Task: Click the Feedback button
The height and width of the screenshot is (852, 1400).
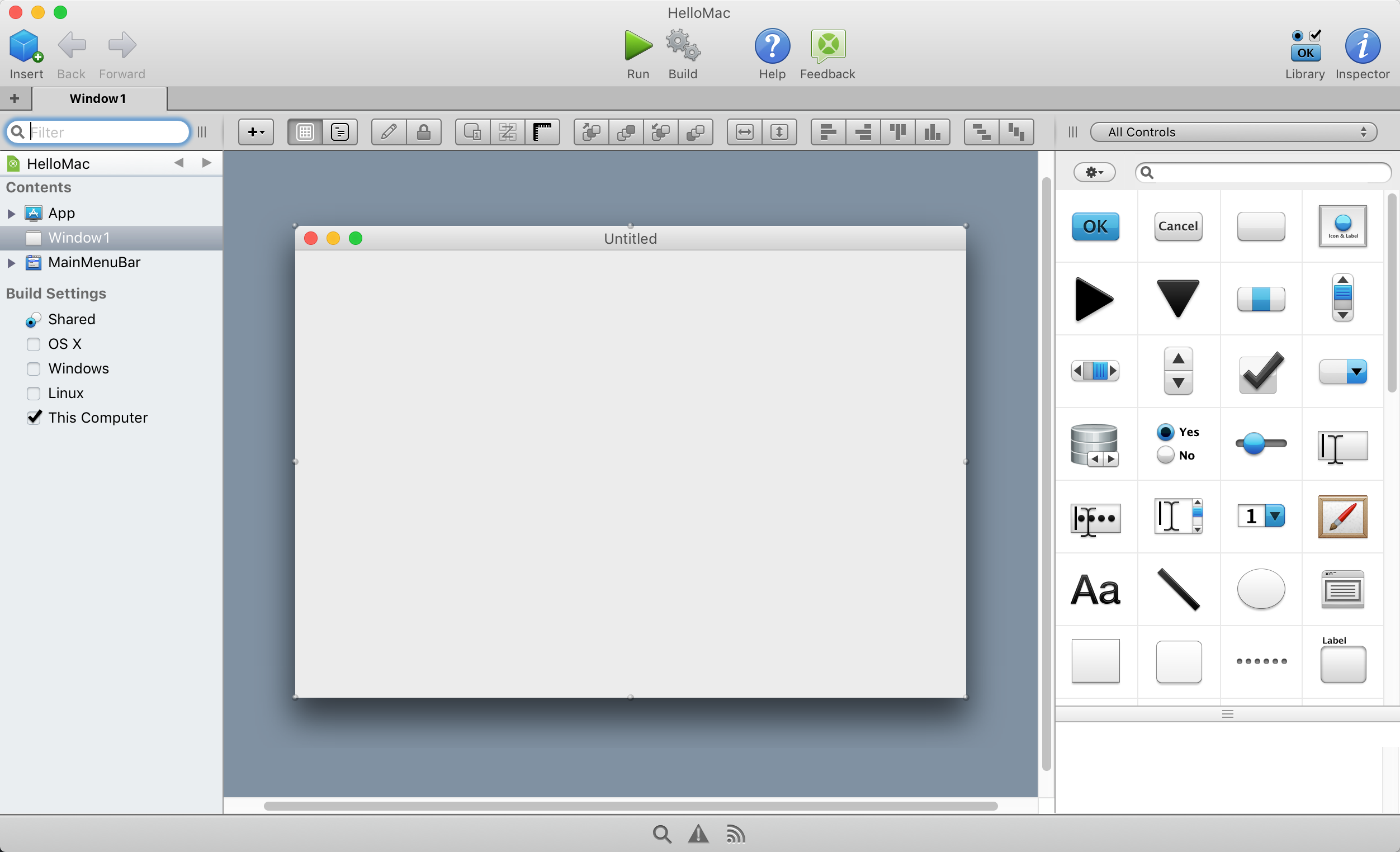Action: click(x=828, y=52)
